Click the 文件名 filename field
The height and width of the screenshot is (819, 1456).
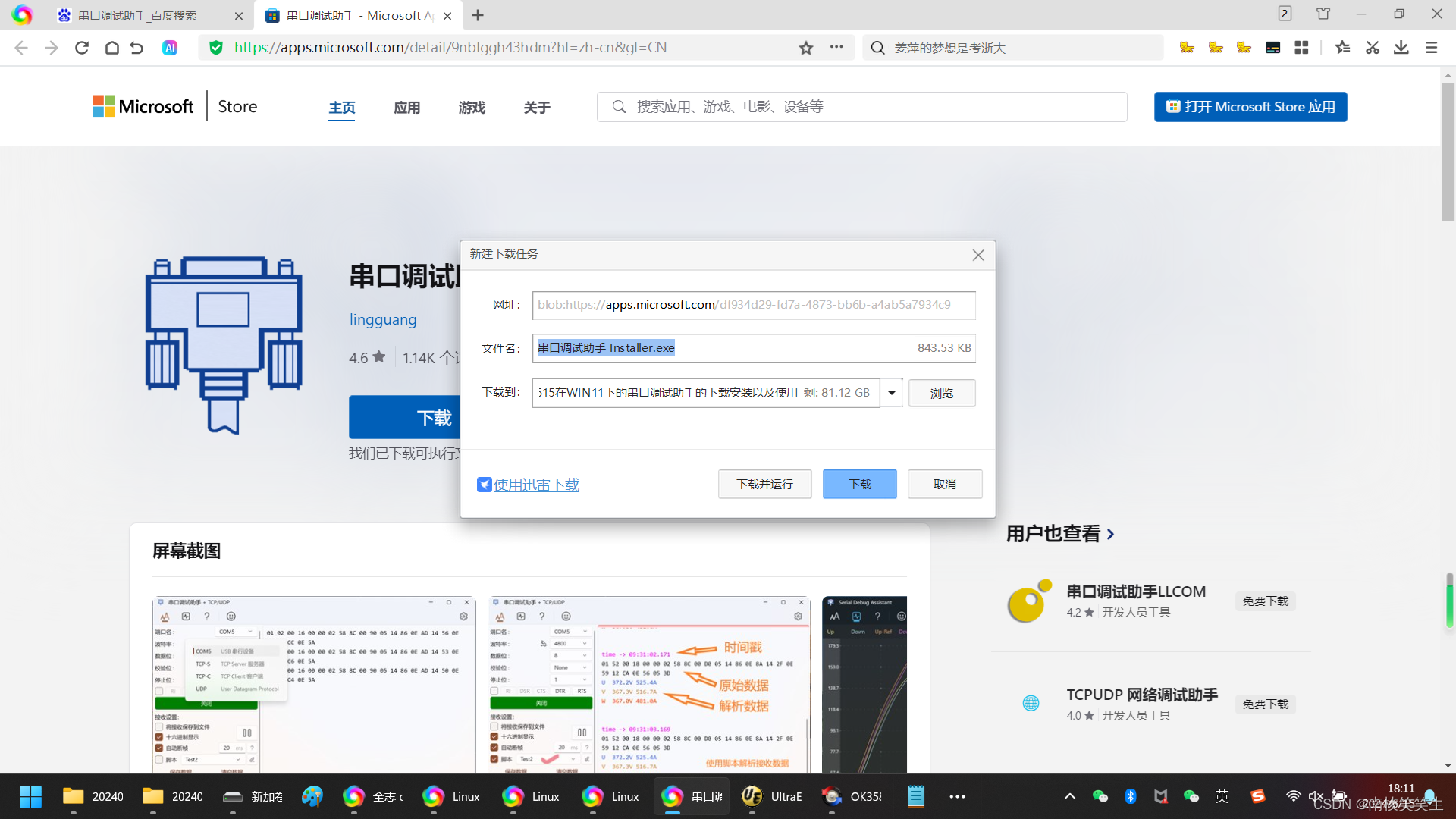point(754,348)
